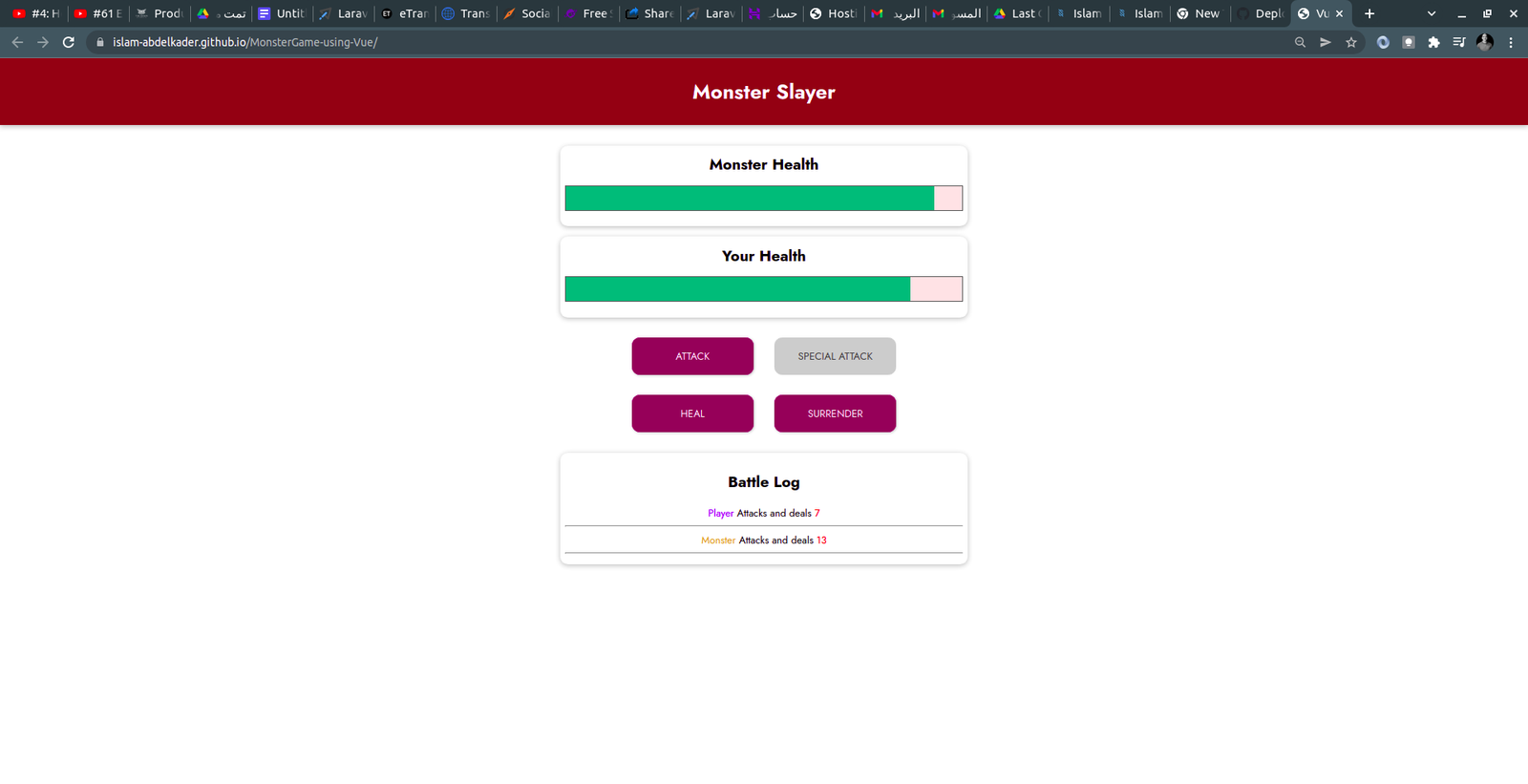
Task: Open the Chrome three-dot menu
Action: pyautogui.click(x=1511, y=42)
